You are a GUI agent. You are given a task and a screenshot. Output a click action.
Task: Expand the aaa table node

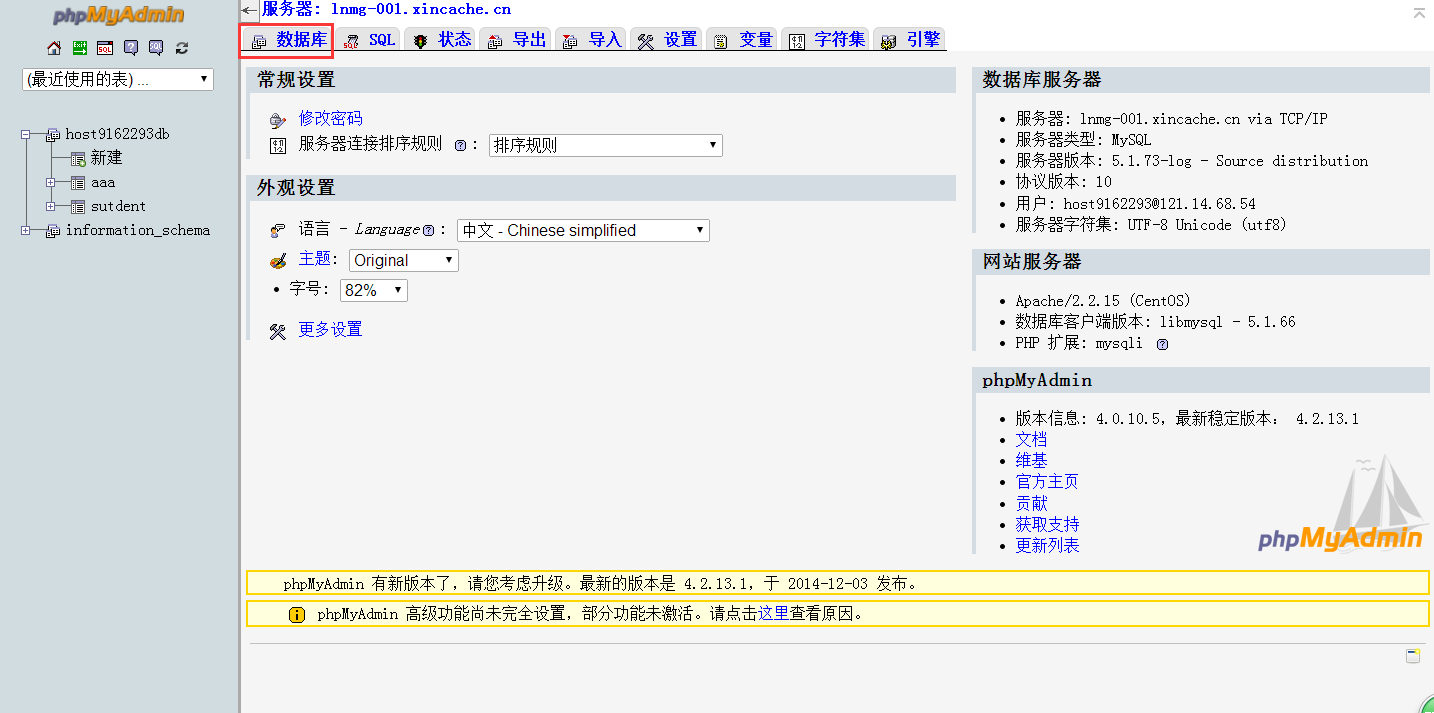pos(50,182)
